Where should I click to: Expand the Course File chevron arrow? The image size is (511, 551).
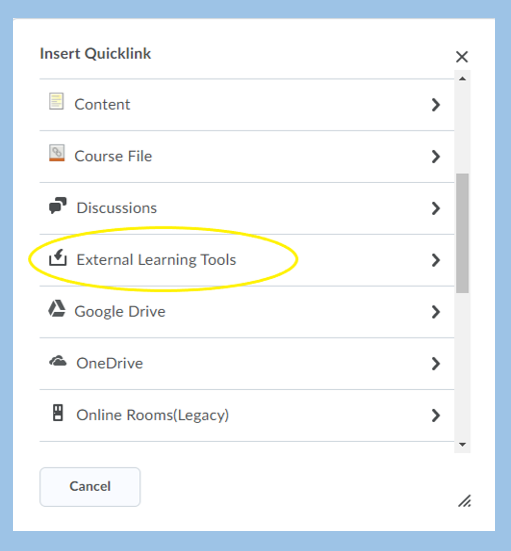coord(436,156)
